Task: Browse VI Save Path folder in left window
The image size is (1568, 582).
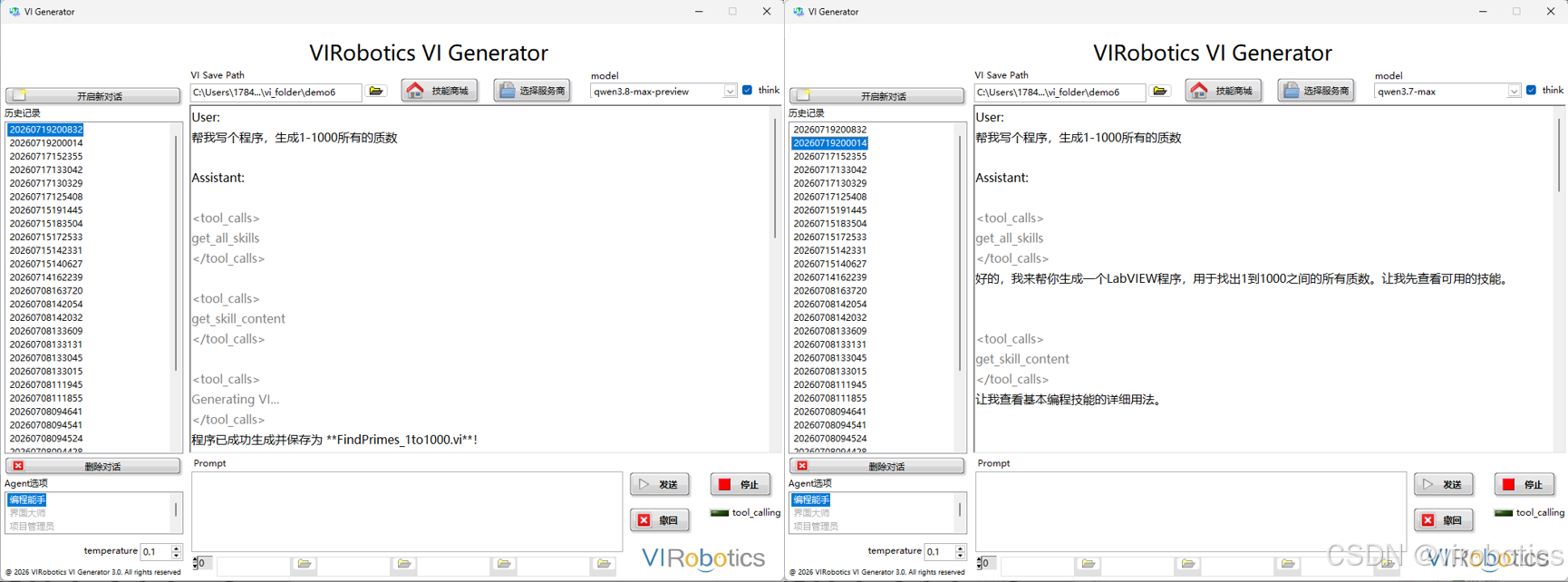Action: click(x=376, y=92)
